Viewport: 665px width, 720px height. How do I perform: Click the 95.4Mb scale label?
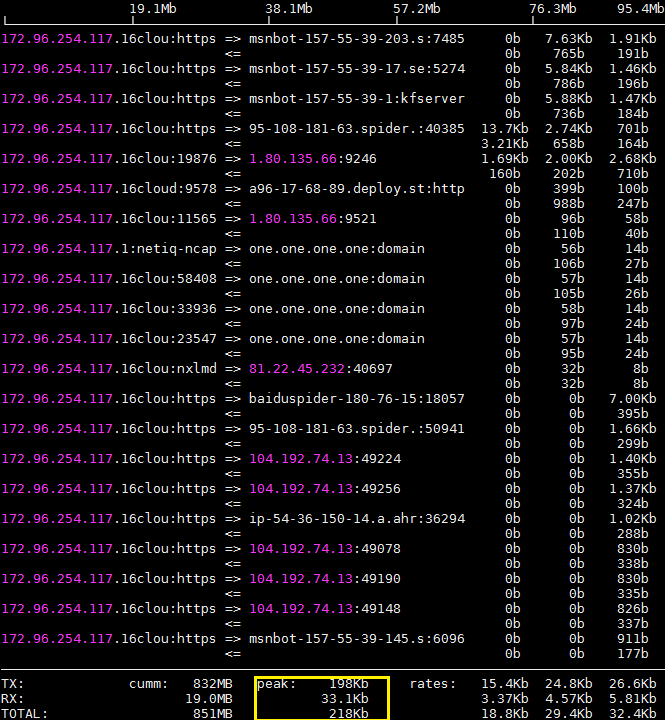(x=640, y=8)
